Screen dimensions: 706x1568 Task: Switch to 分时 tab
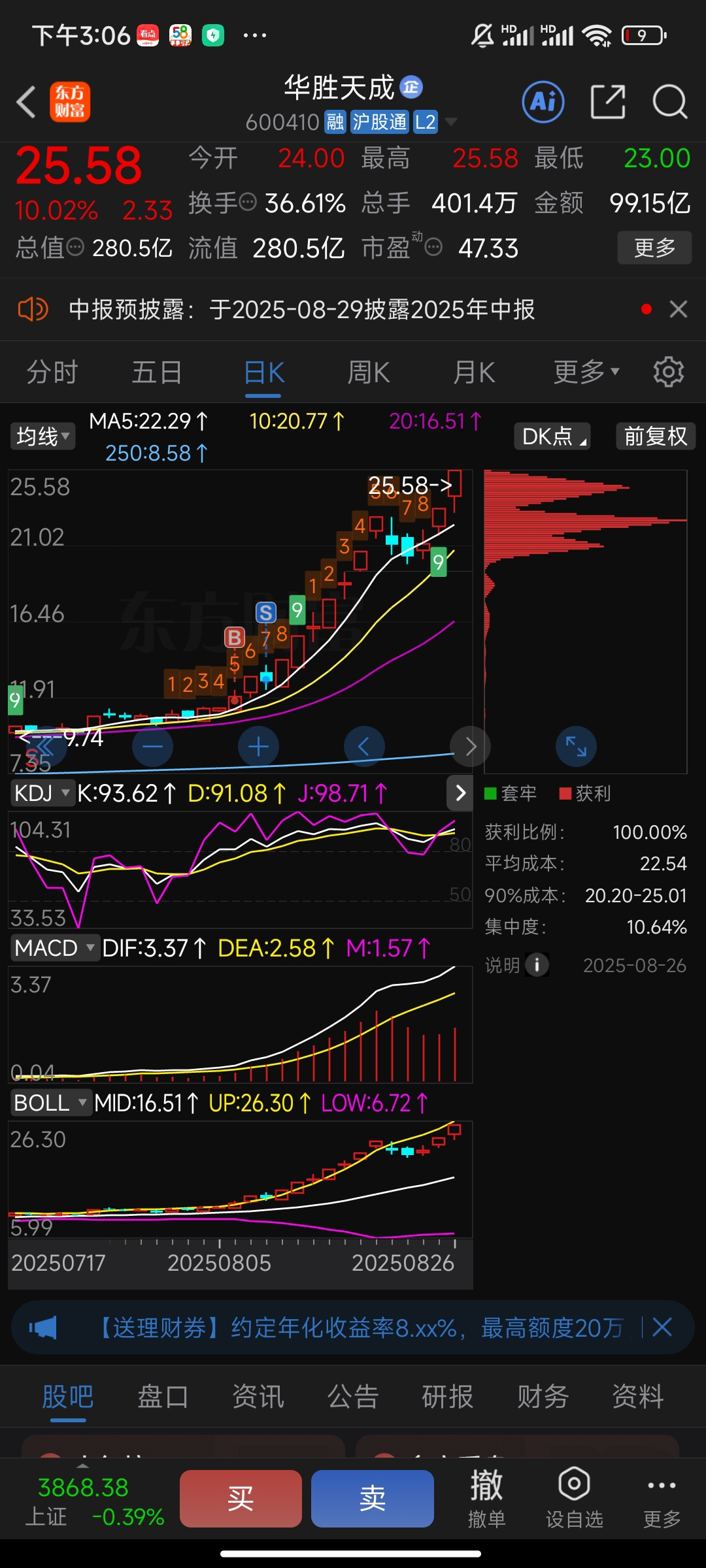point(52,372)
